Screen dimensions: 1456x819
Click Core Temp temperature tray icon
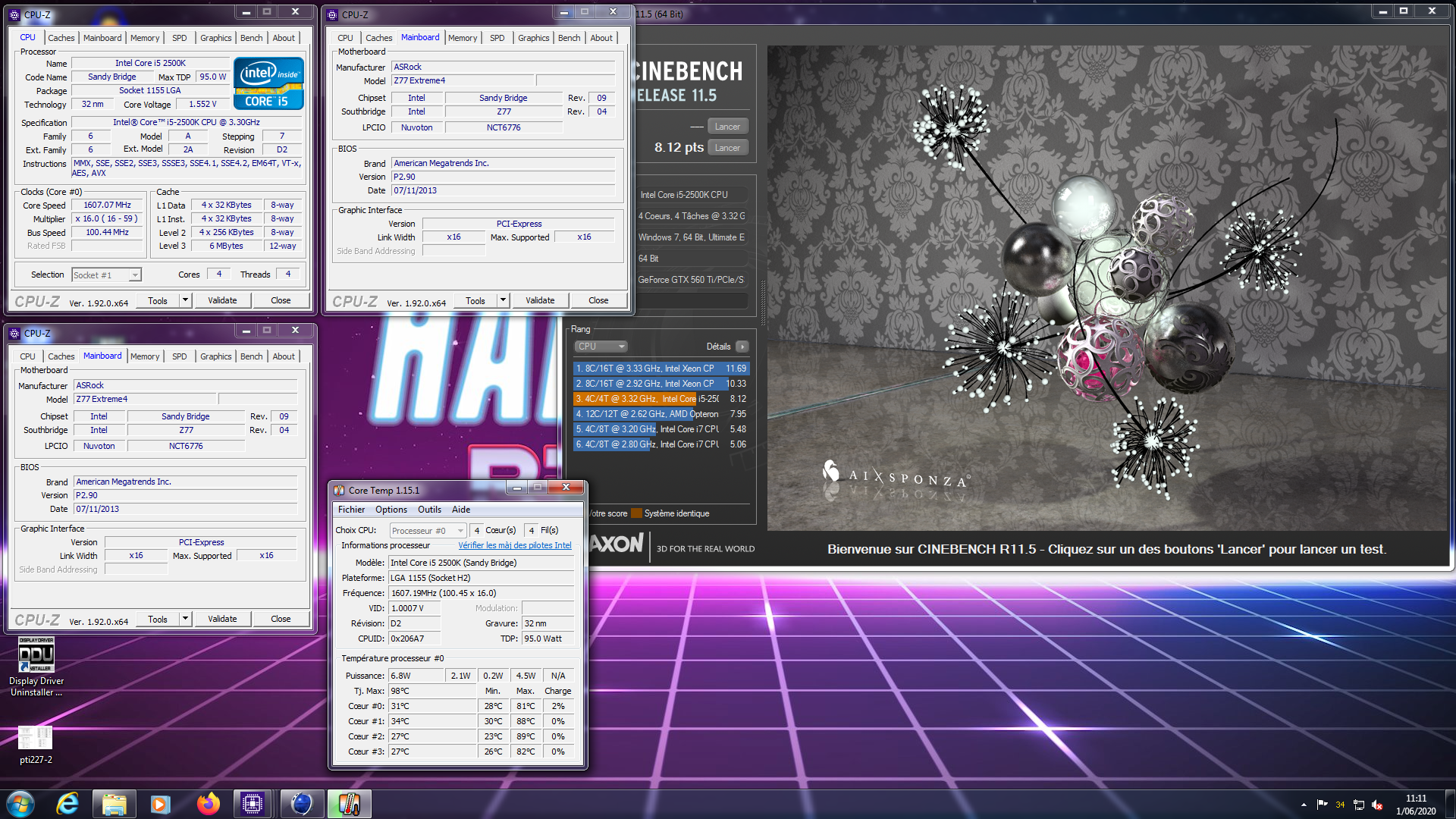[1340, 805]
